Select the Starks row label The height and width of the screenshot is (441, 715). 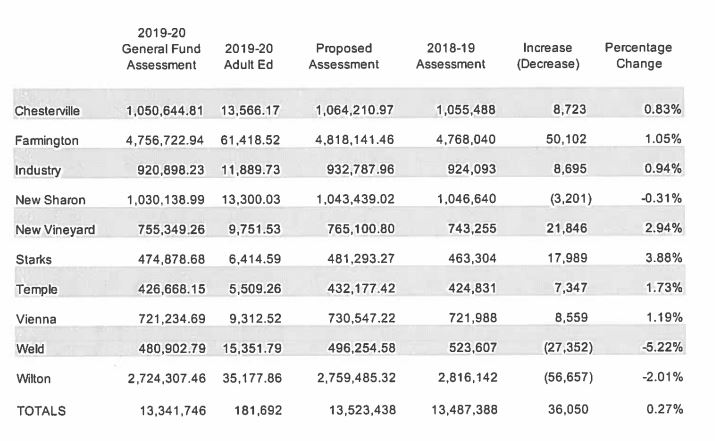pos(33,259)
